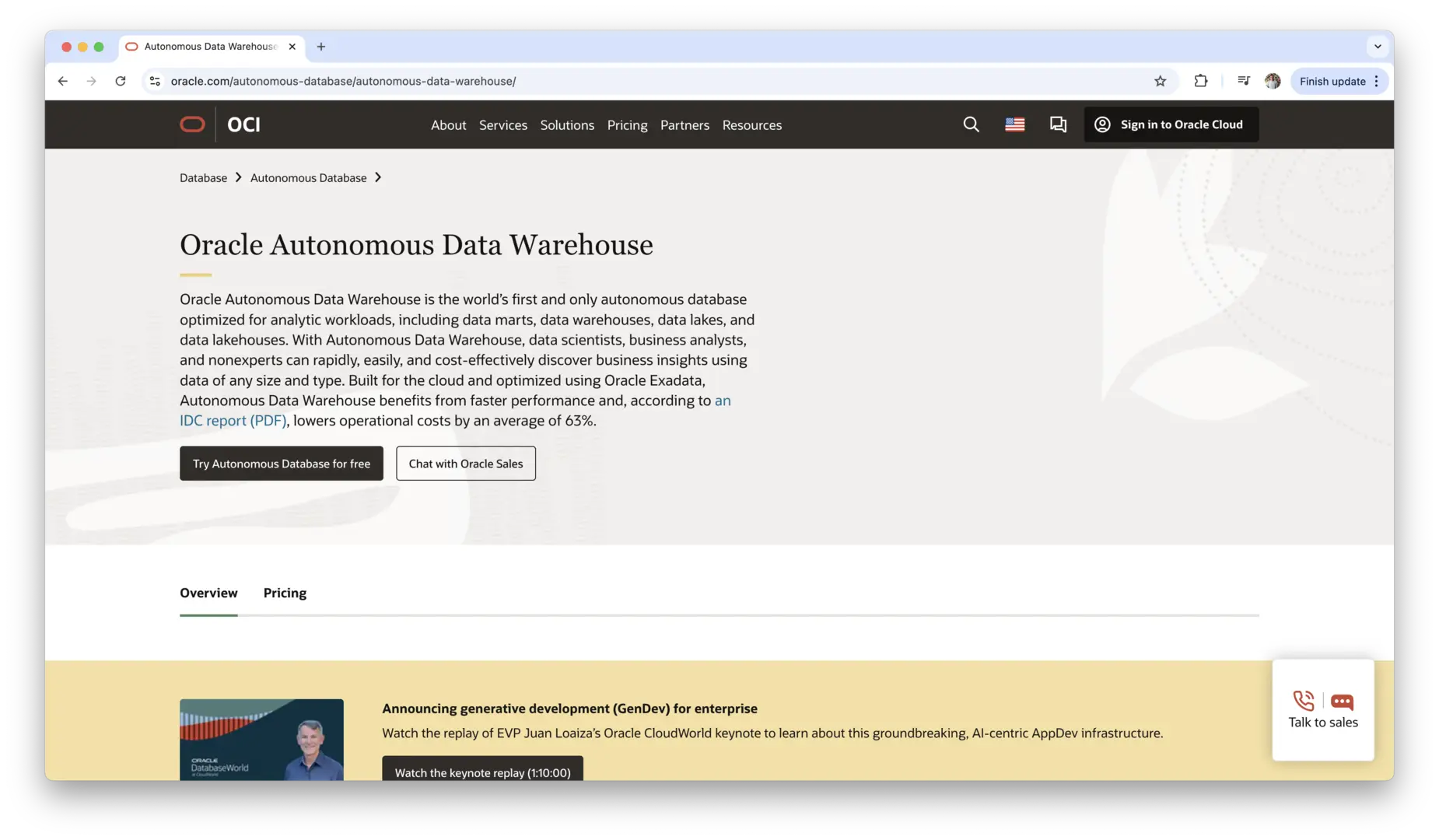Bookmark page with the star icon
This screenshot has height=840, width=1439.
pyautogui.click(x=1160, y=81)
